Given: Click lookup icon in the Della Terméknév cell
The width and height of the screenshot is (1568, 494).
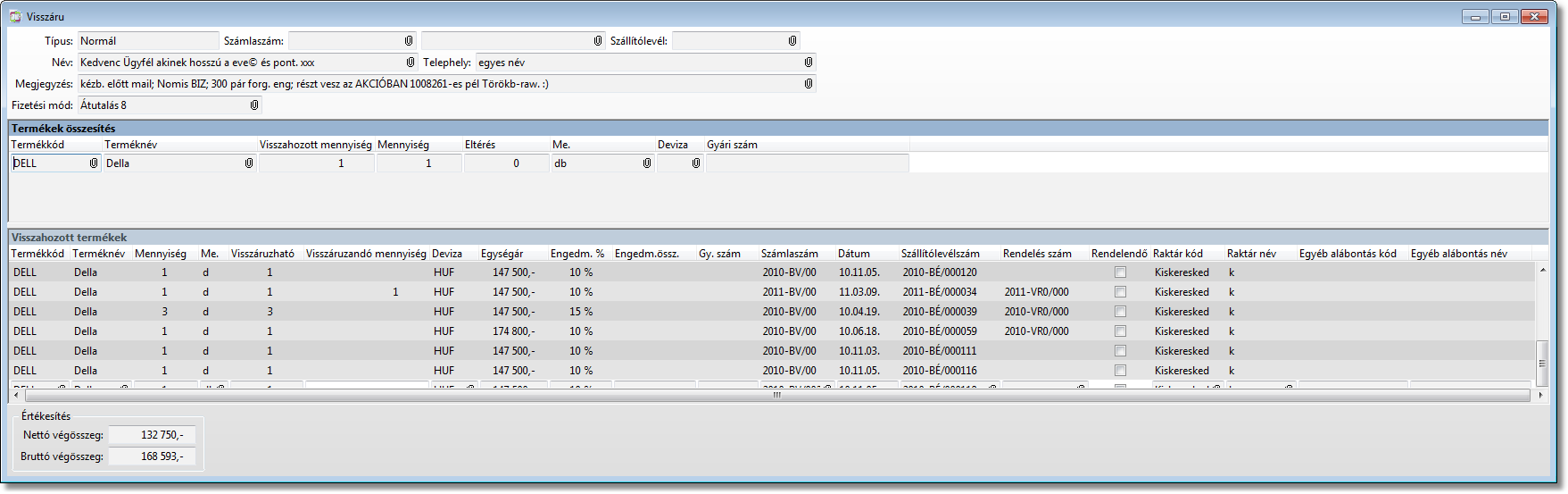Looking at the screenshot, I should point(249,163).
